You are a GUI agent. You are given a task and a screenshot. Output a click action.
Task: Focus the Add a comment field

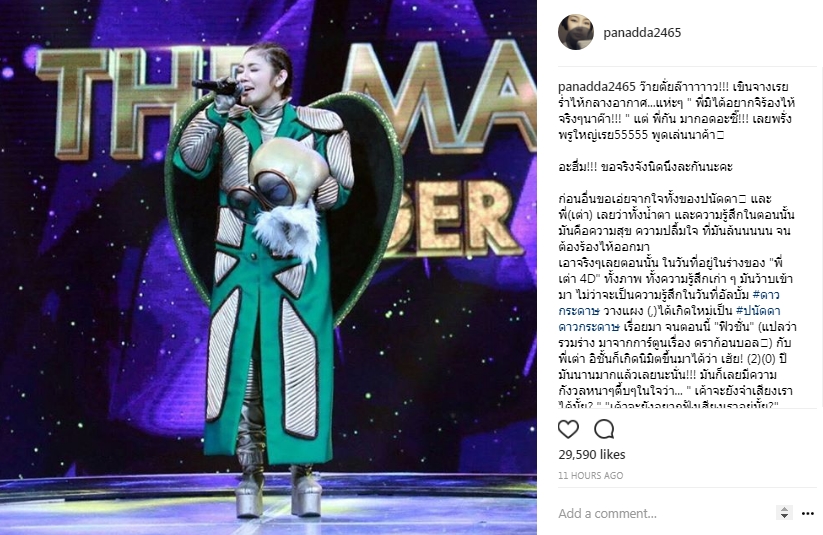tap(661, 513)
